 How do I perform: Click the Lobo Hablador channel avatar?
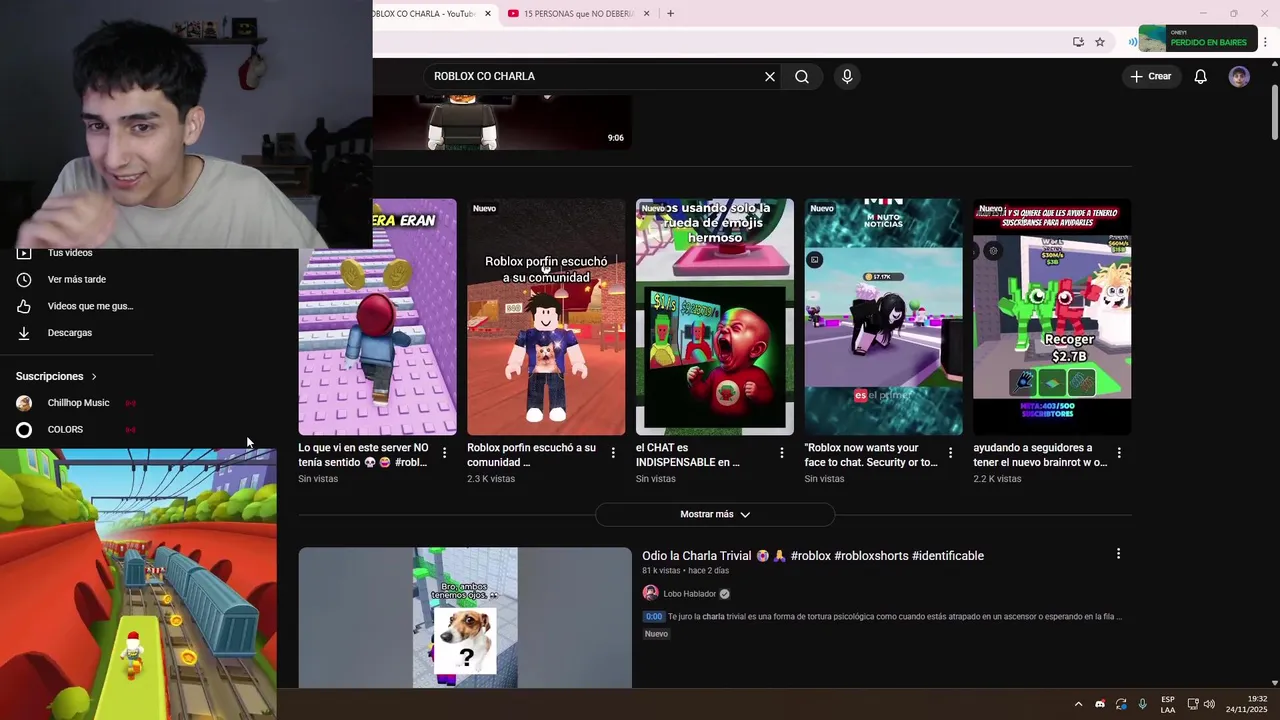(x=650, y=593)
